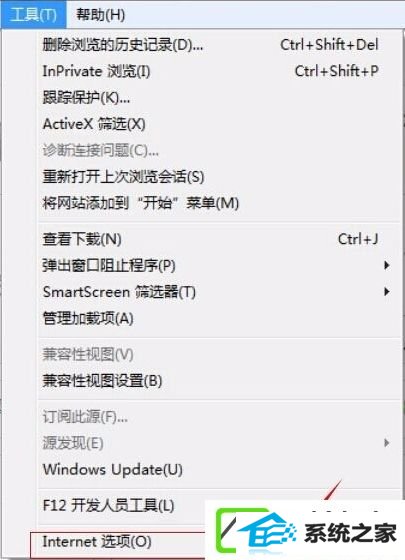Open Internet 选项(O)
The height and width of the screenshot is (560, 405).
[118, 542]
